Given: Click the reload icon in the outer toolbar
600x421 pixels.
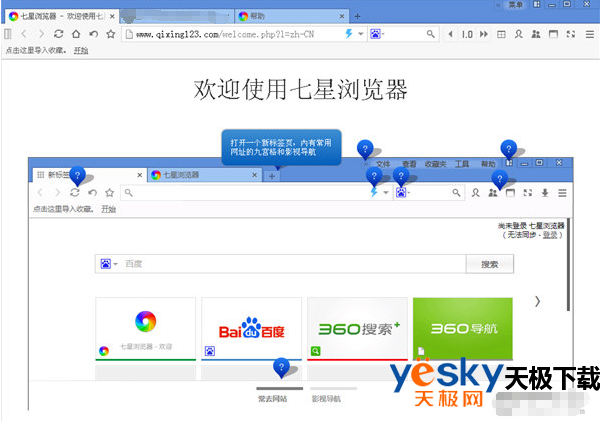Looking at the screenshot, I should 58,34.
